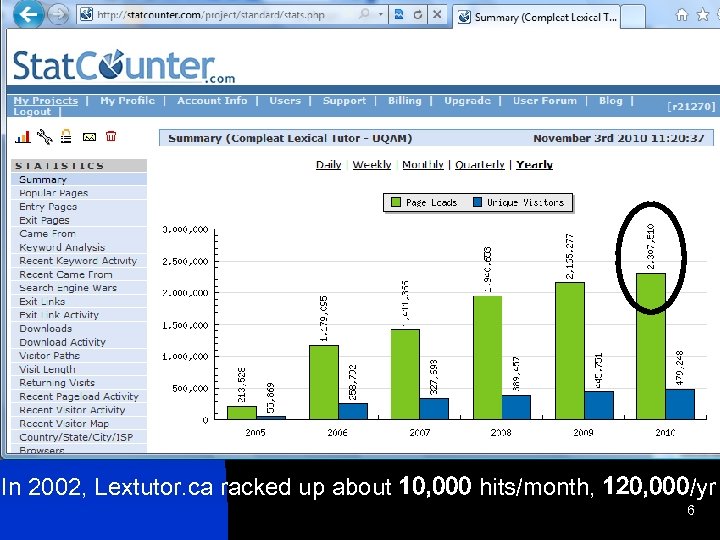Open Exit Pages in sidebar
Screen dimensions: 720x540
(x=79, y=220)
